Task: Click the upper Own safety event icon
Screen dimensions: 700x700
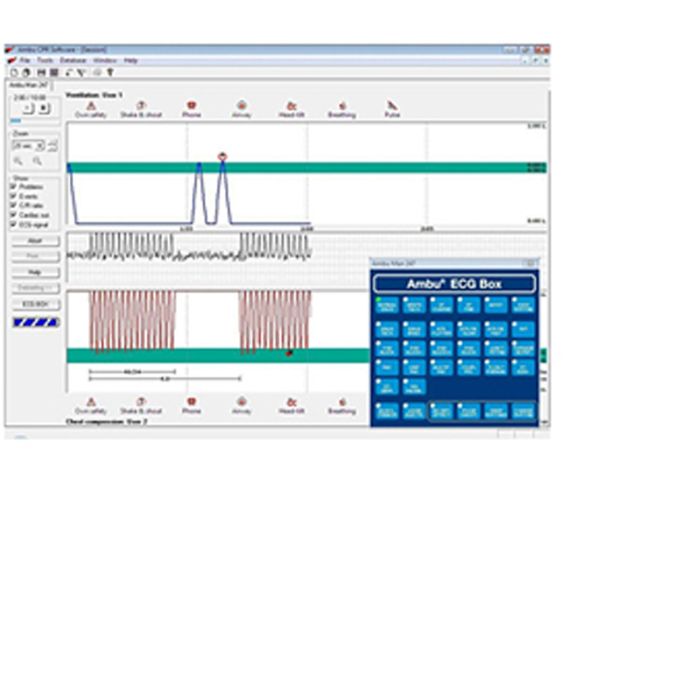Action: (x=91, y=106)
